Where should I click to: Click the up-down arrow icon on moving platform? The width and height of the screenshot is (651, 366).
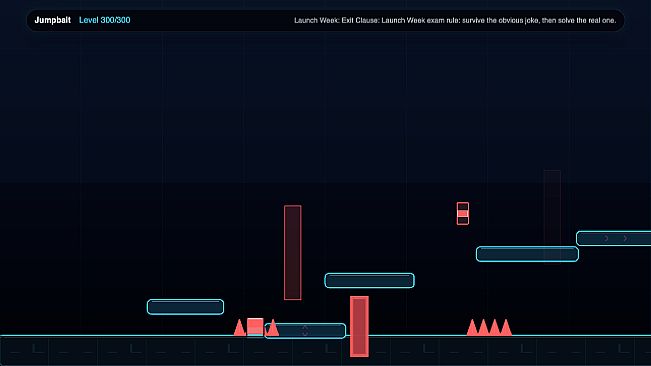pos(305,330)
